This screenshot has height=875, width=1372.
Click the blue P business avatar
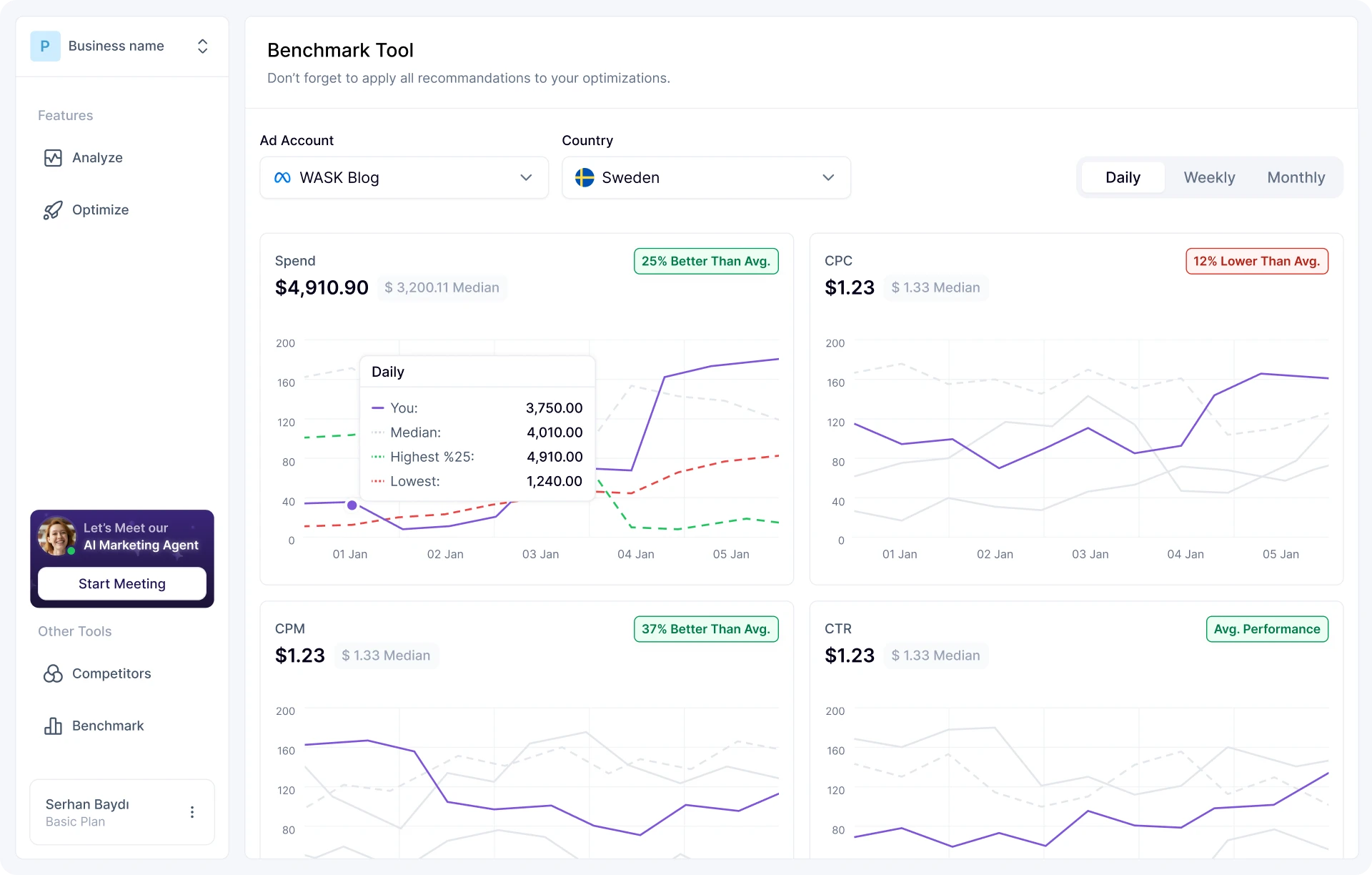[x=45, y=46]
